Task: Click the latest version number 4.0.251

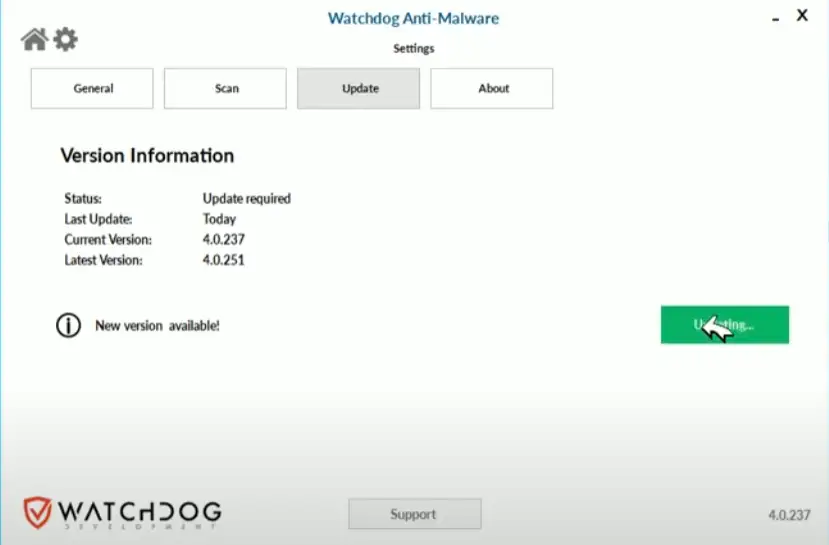Action: point(223,260)
